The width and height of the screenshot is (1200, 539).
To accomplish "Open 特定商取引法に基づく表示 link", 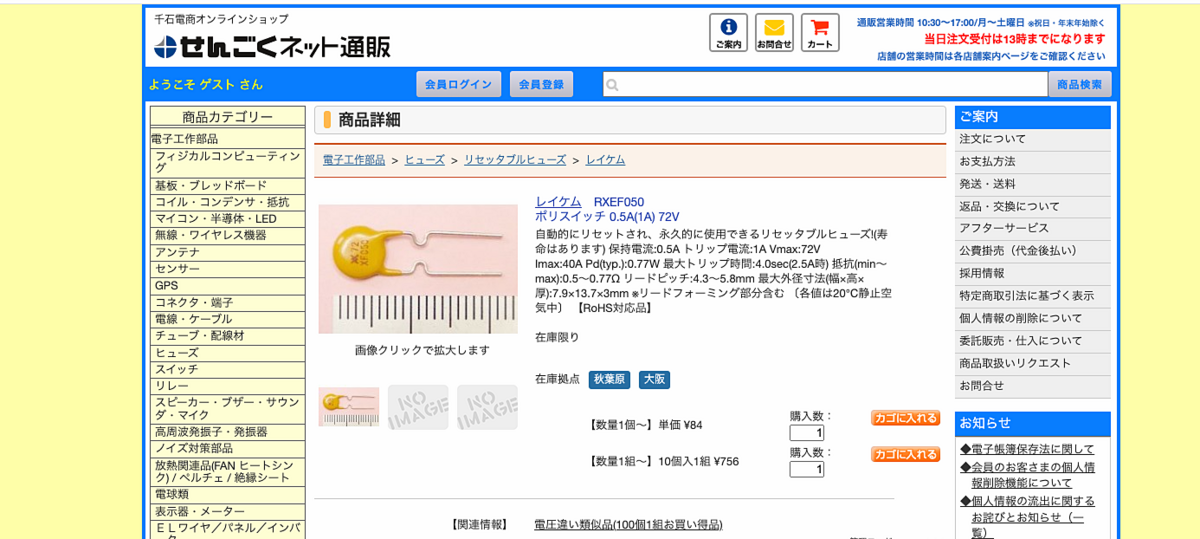I will tap(1032, 296).
